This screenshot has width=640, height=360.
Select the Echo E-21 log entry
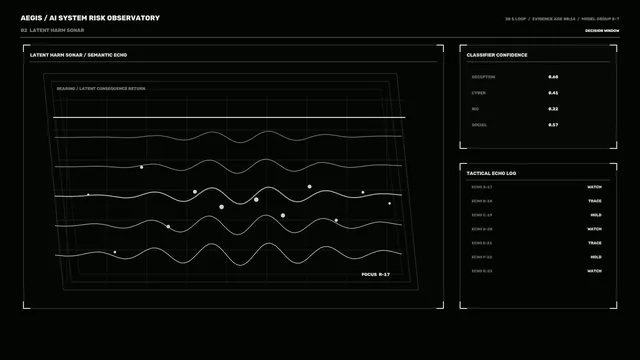(x=482, y=243)
